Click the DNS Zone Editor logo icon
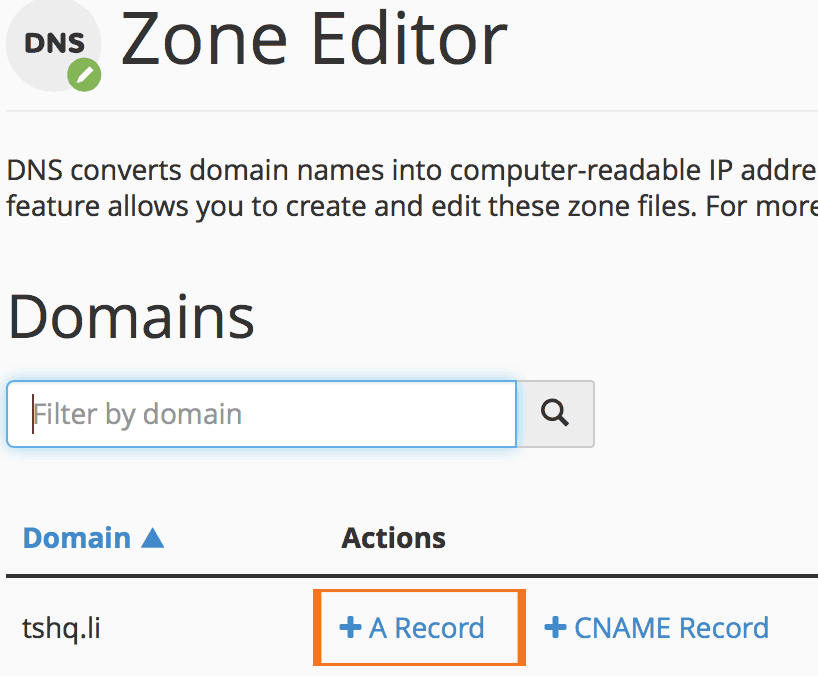 (54, 44)
